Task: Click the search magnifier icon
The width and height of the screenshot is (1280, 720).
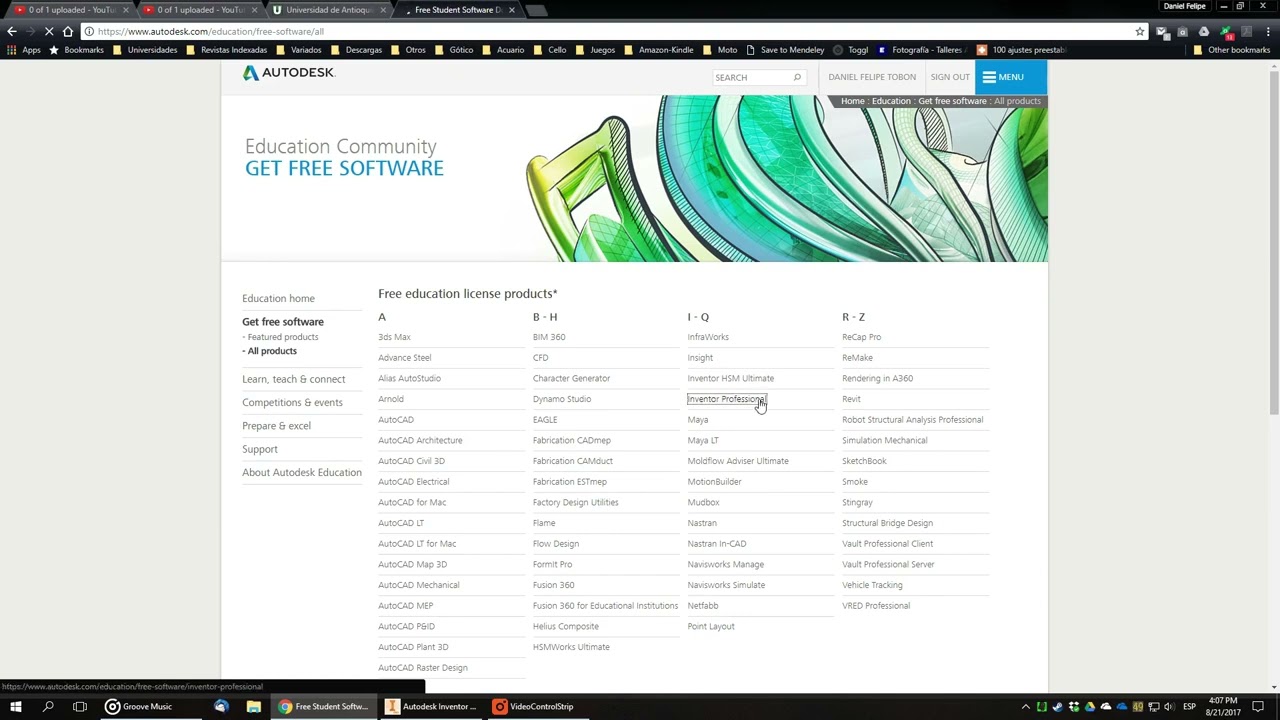Action: coord(797,77)
